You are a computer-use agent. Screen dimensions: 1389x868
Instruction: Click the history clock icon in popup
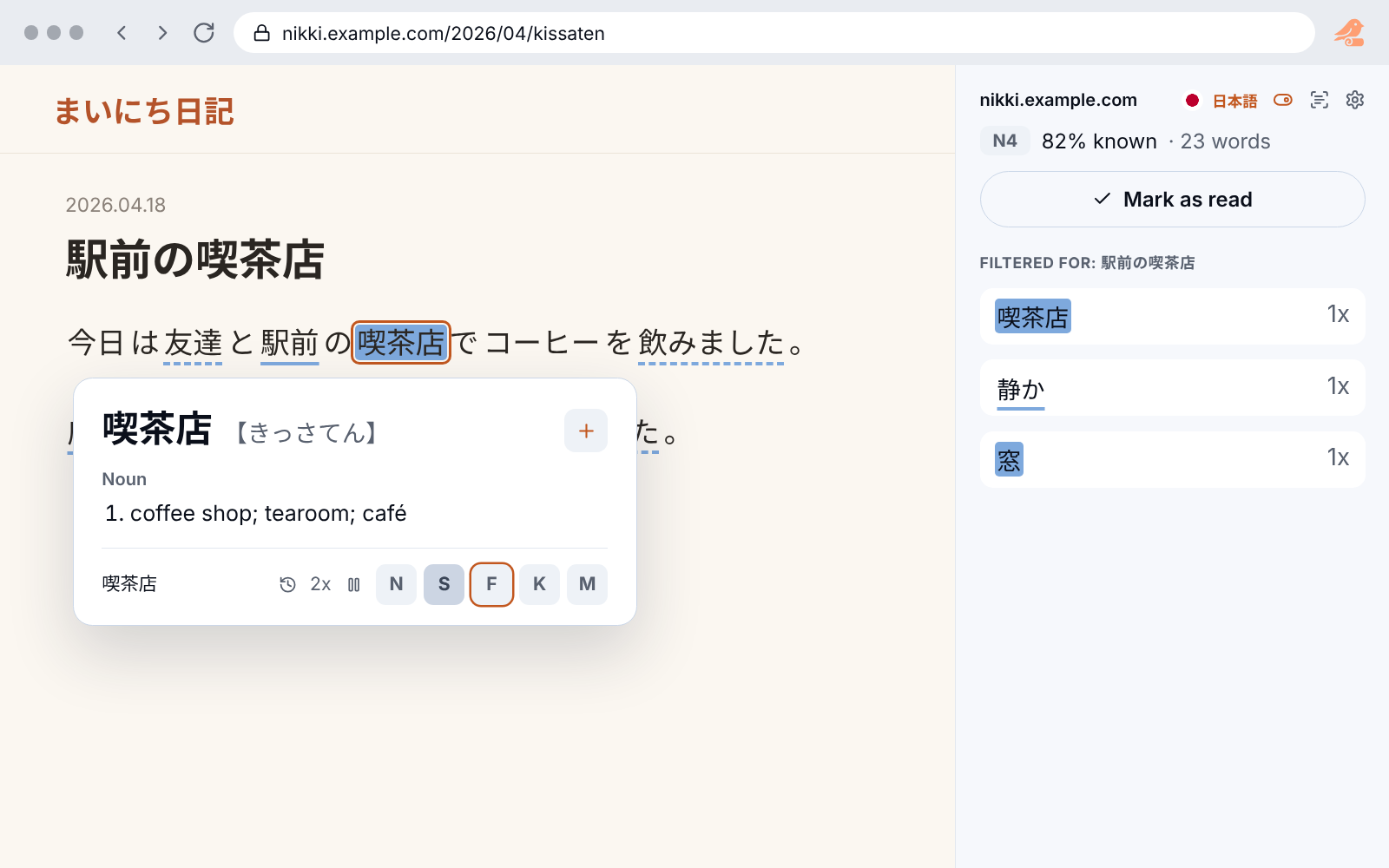click(287, 584)
